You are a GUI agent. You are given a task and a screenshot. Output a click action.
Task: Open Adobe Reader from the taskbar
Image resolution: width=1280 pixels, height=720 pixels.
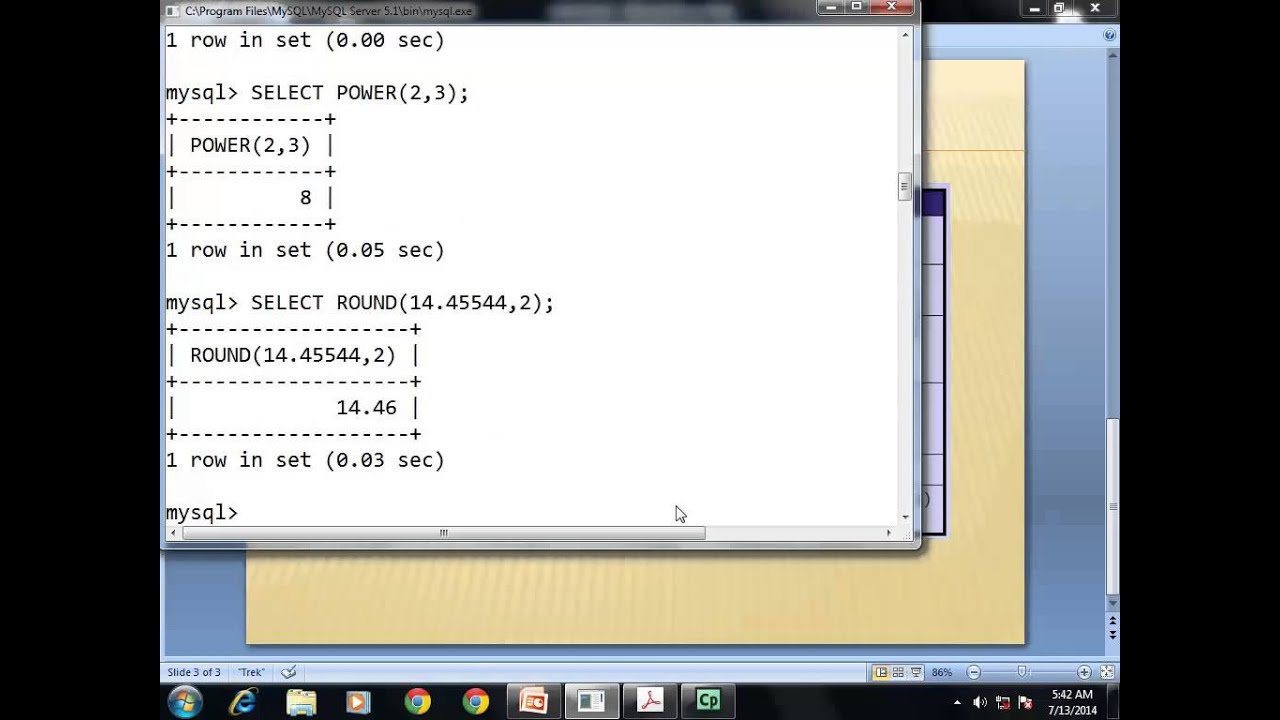650,702
